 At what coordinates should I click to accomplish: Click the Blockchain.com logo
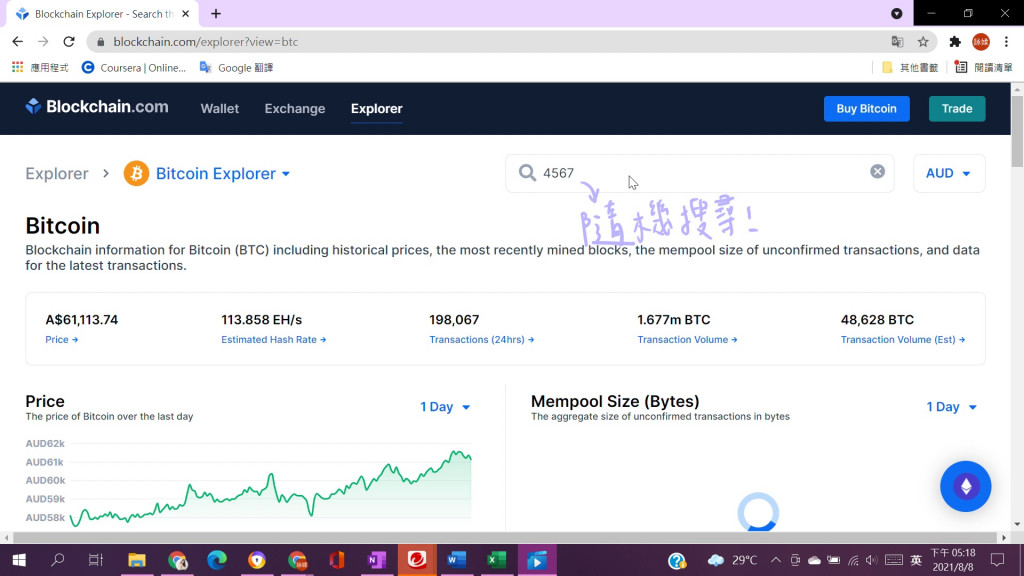97,106
